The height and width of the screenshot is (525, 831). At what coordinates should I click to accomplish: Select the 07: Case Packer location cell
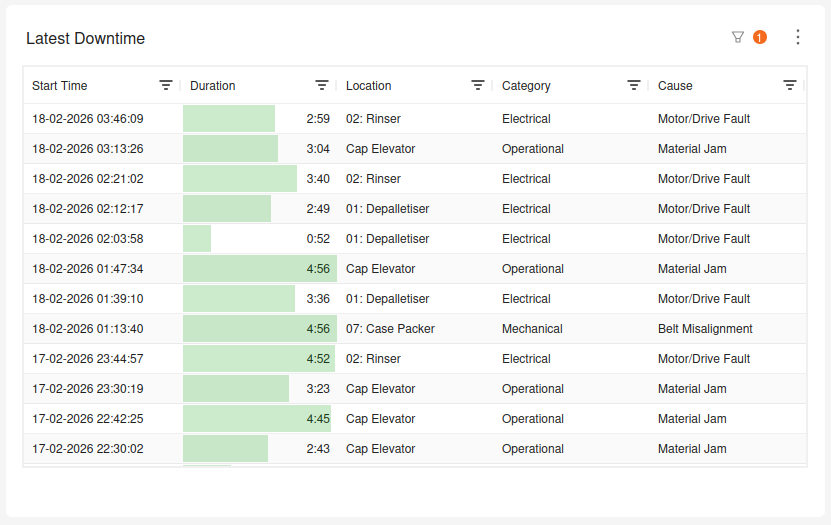(390, 329)
